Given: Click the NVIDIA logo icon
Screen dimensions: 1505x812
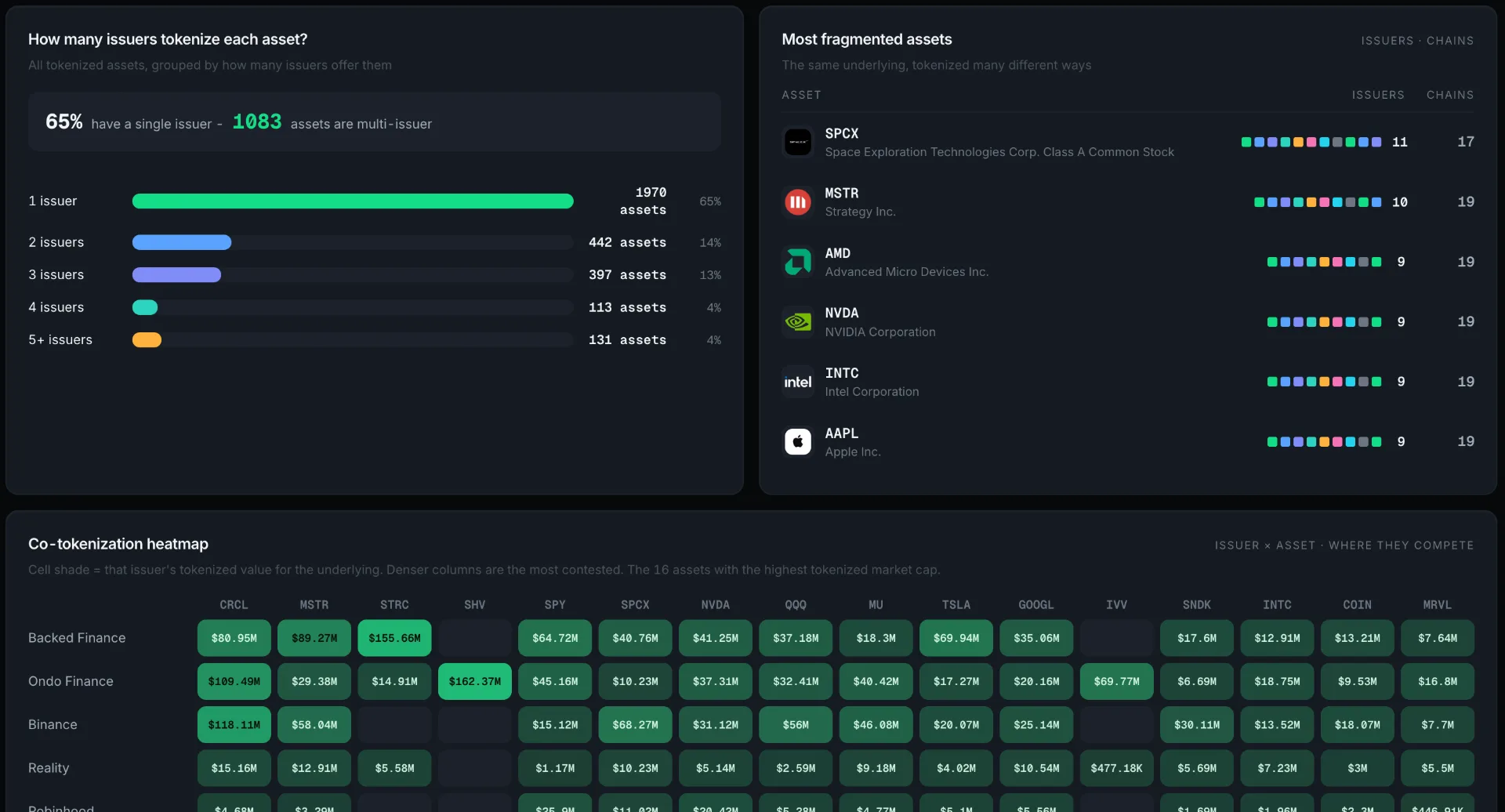Looking at the screenshot, I should [x=798, y=322].
